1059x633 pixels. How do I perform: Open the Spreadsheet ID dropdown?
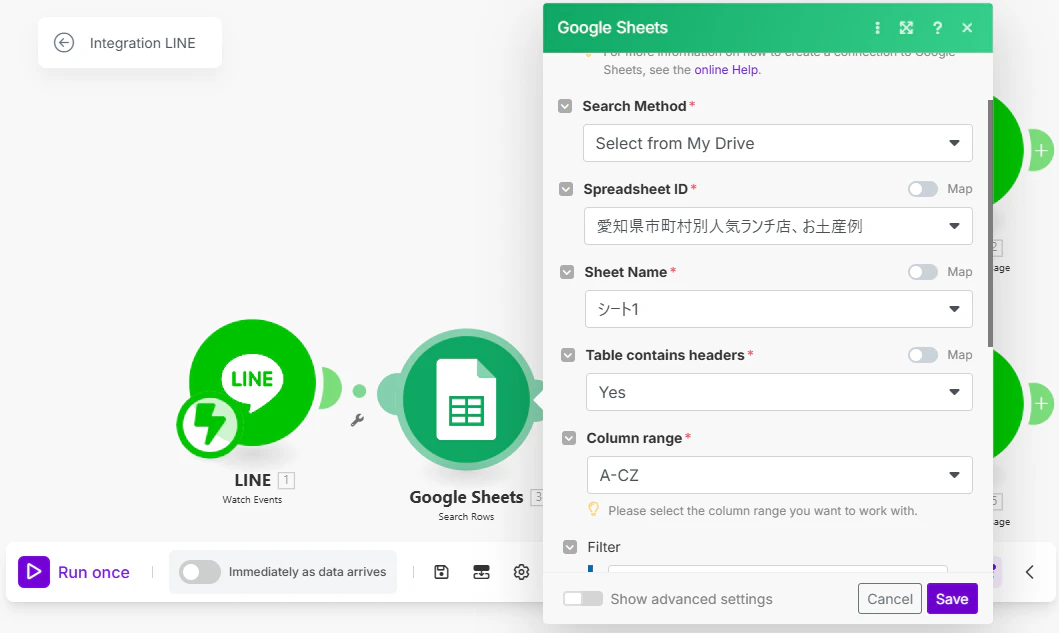click(x=778, y=226)
